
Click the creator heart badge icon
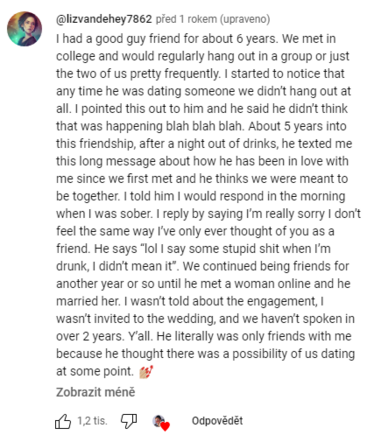pyautogui.click(x=161, y=423)
